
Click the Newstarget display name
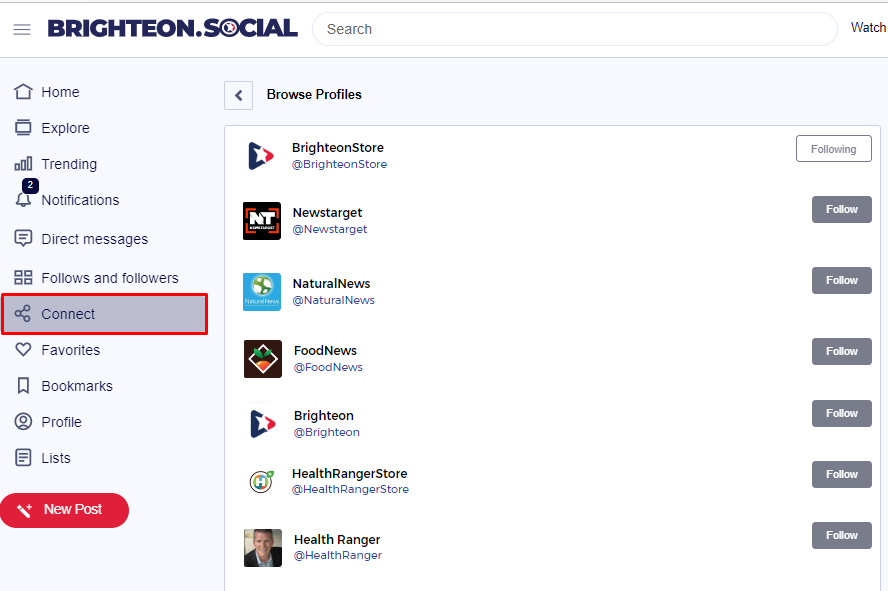327,213
